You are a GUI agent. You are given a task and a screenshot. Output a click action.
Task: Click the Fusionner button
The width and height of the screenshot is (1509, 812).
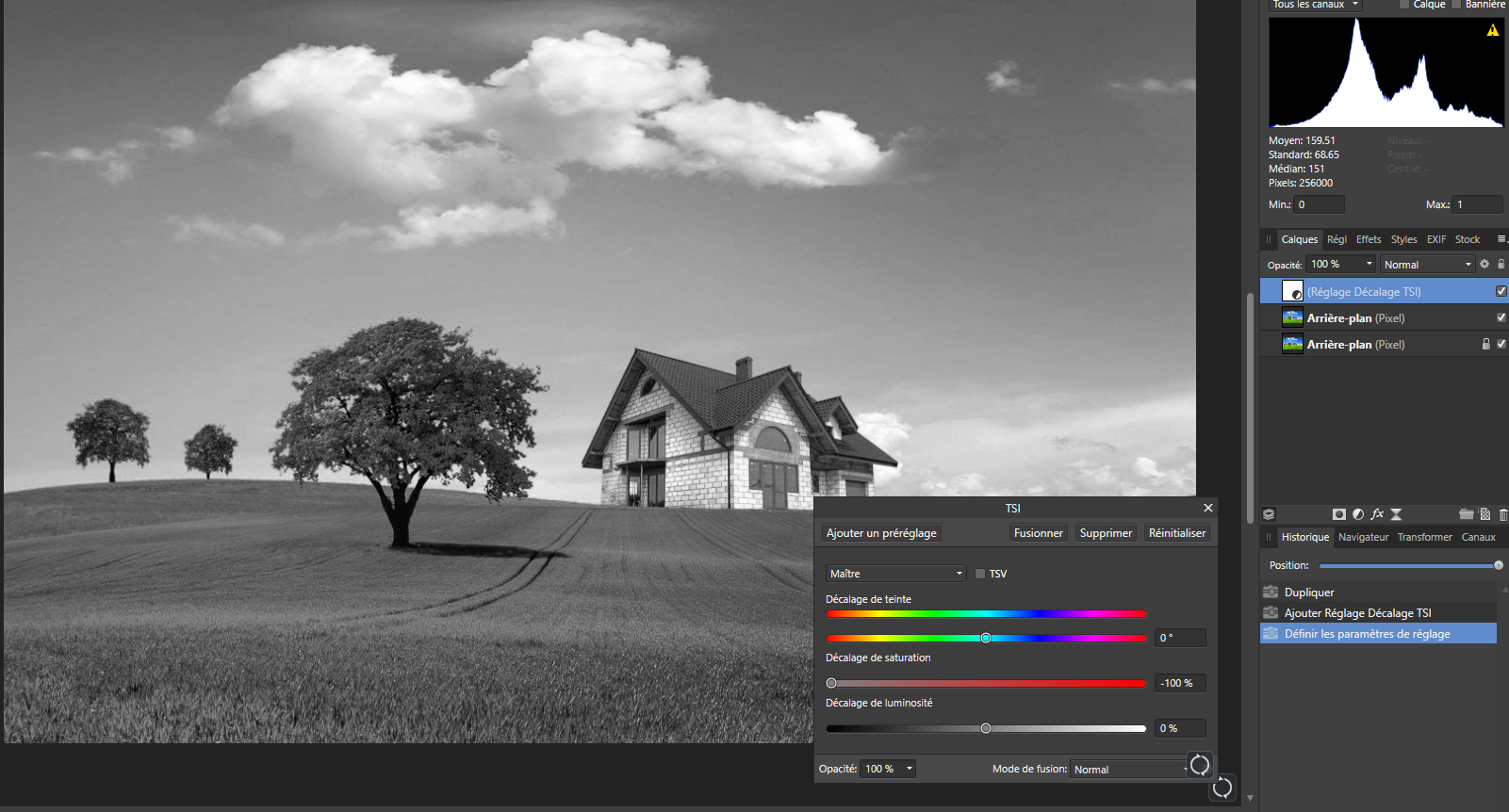[1039, 533]
